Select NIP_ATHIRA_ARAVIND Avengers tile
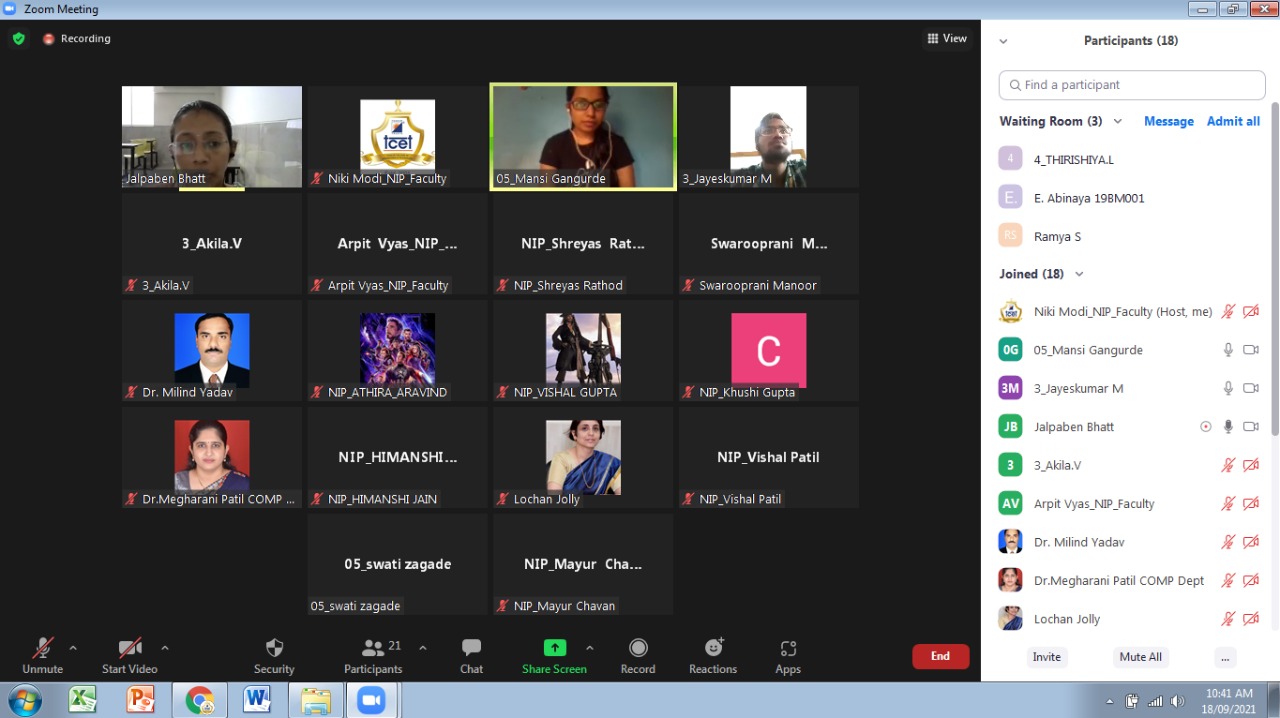Viewport: 1280px width, 718px height. tap(397, 351)
